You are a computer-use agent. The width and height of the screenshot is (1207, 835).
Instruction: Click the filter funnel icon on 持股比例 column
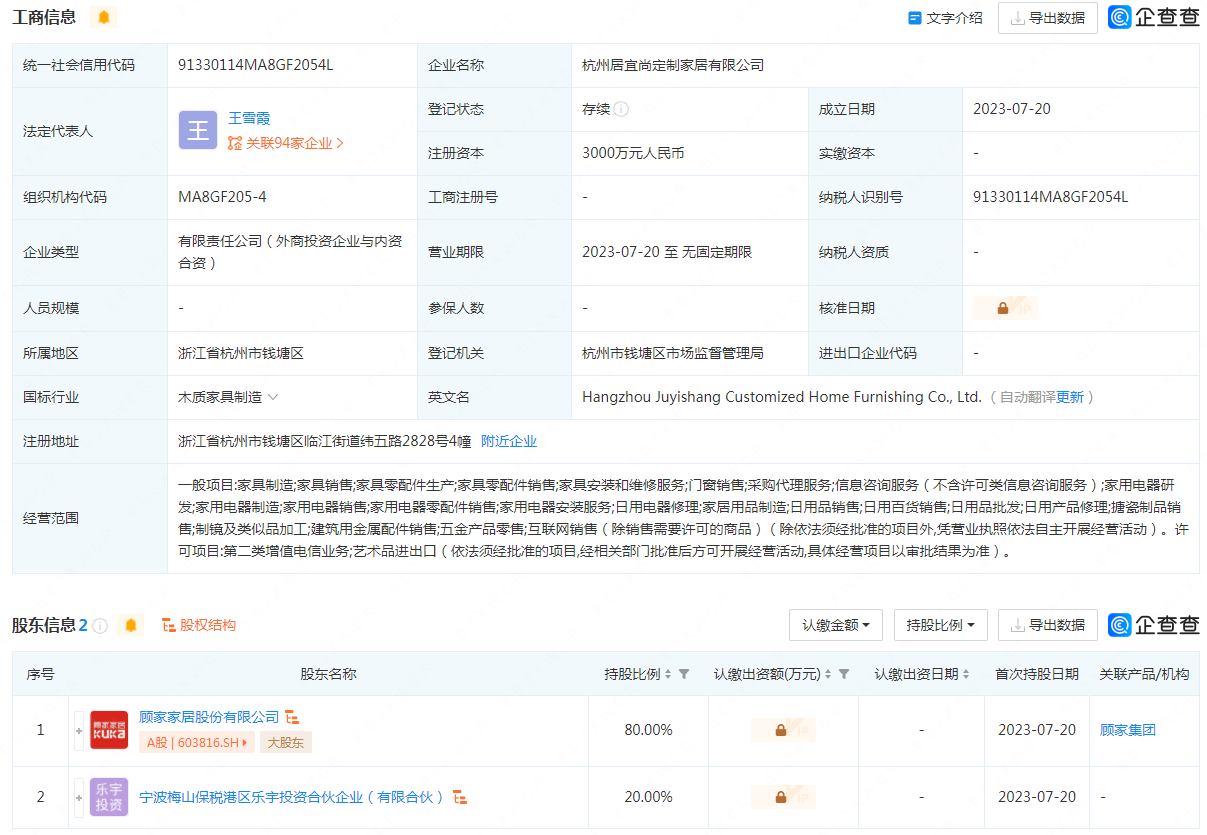point(684,674)
